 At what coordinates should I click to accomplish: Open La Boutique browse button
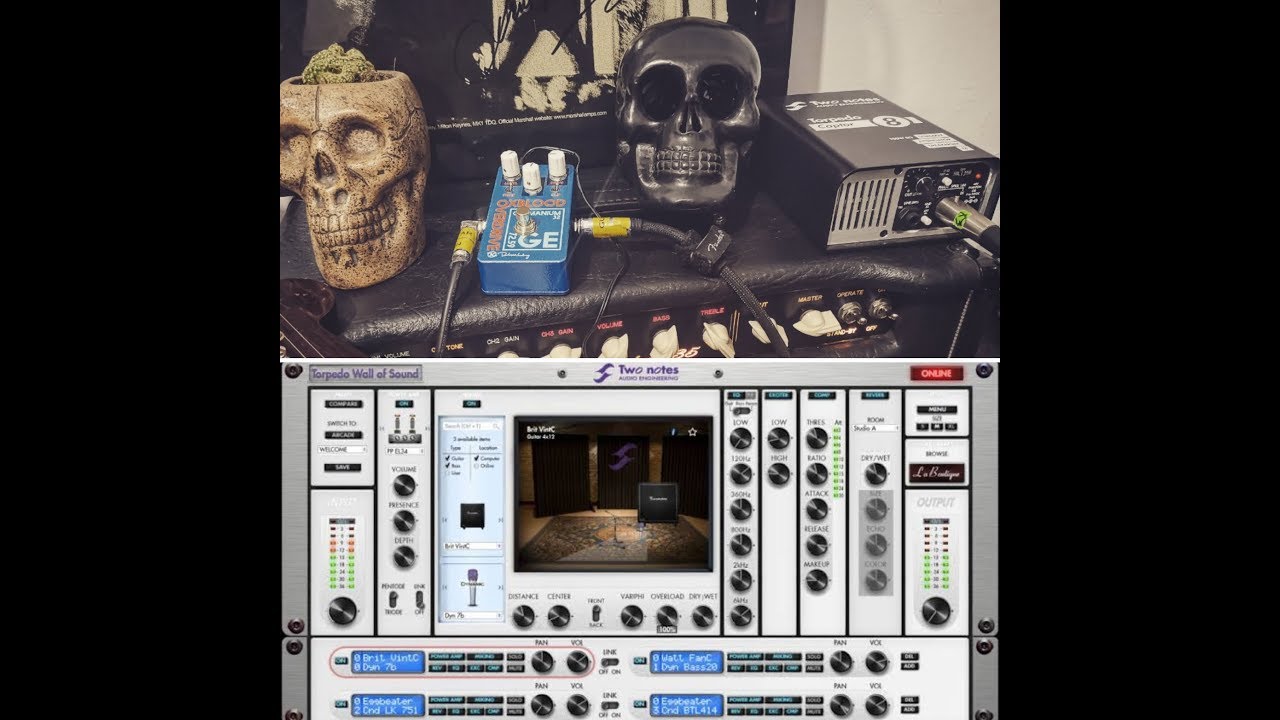(937, 473)
